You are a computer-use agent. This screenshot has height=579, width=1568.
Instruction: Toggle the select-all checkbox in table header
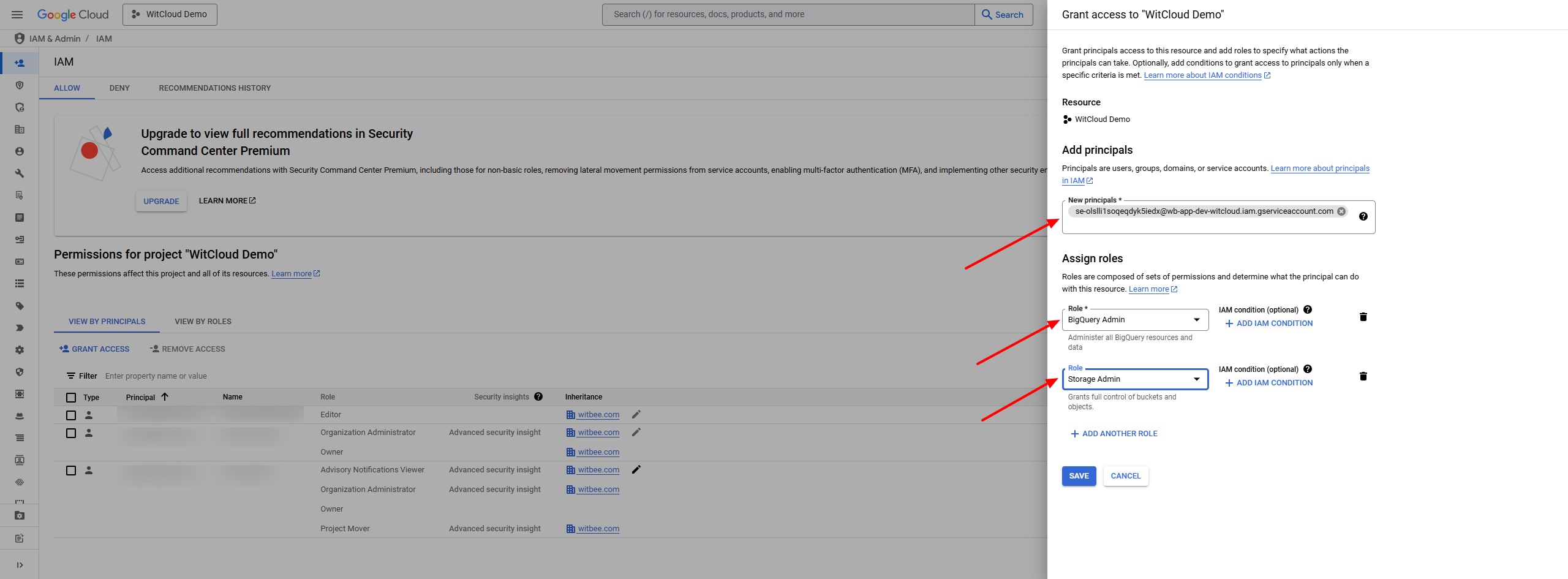click(71, 398)
